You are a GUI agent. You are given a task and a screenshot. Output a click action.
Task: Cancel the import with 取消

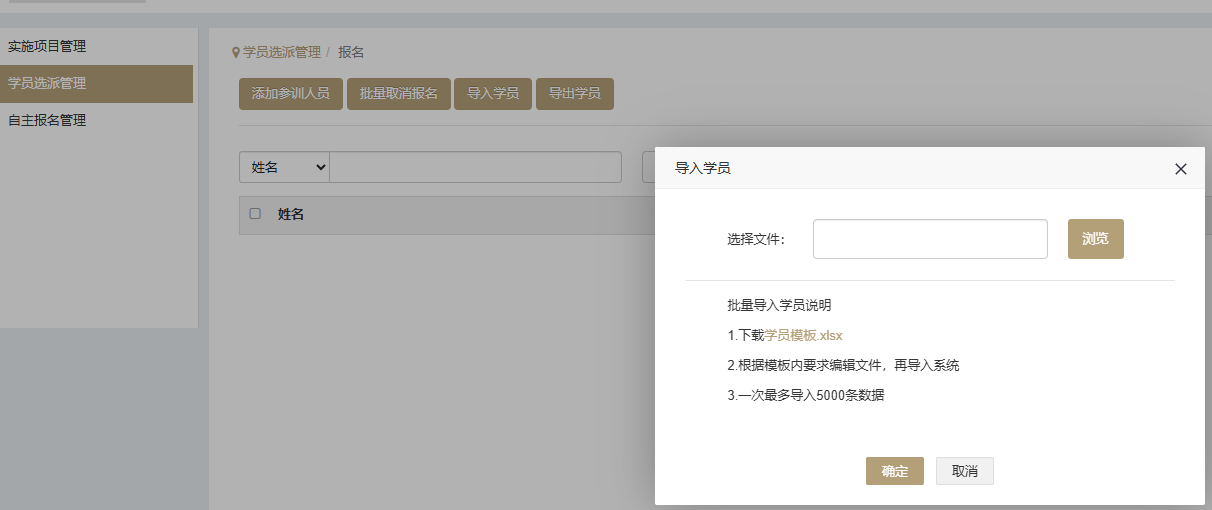tap(964, 471)
